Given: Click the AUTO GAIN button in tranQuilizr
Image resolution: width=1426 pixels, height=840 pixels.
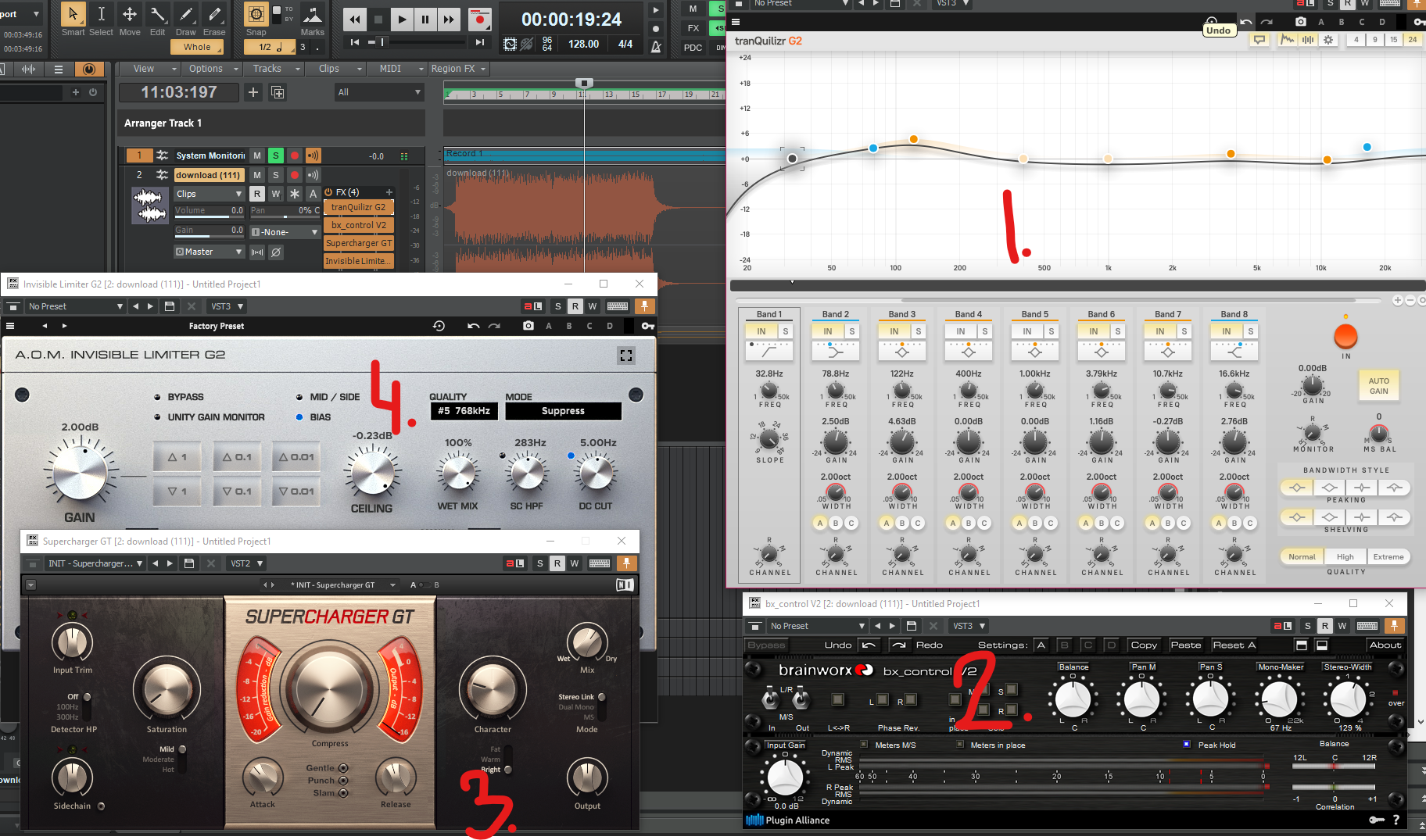Looking at the screenshot, I should [1378, 386].
